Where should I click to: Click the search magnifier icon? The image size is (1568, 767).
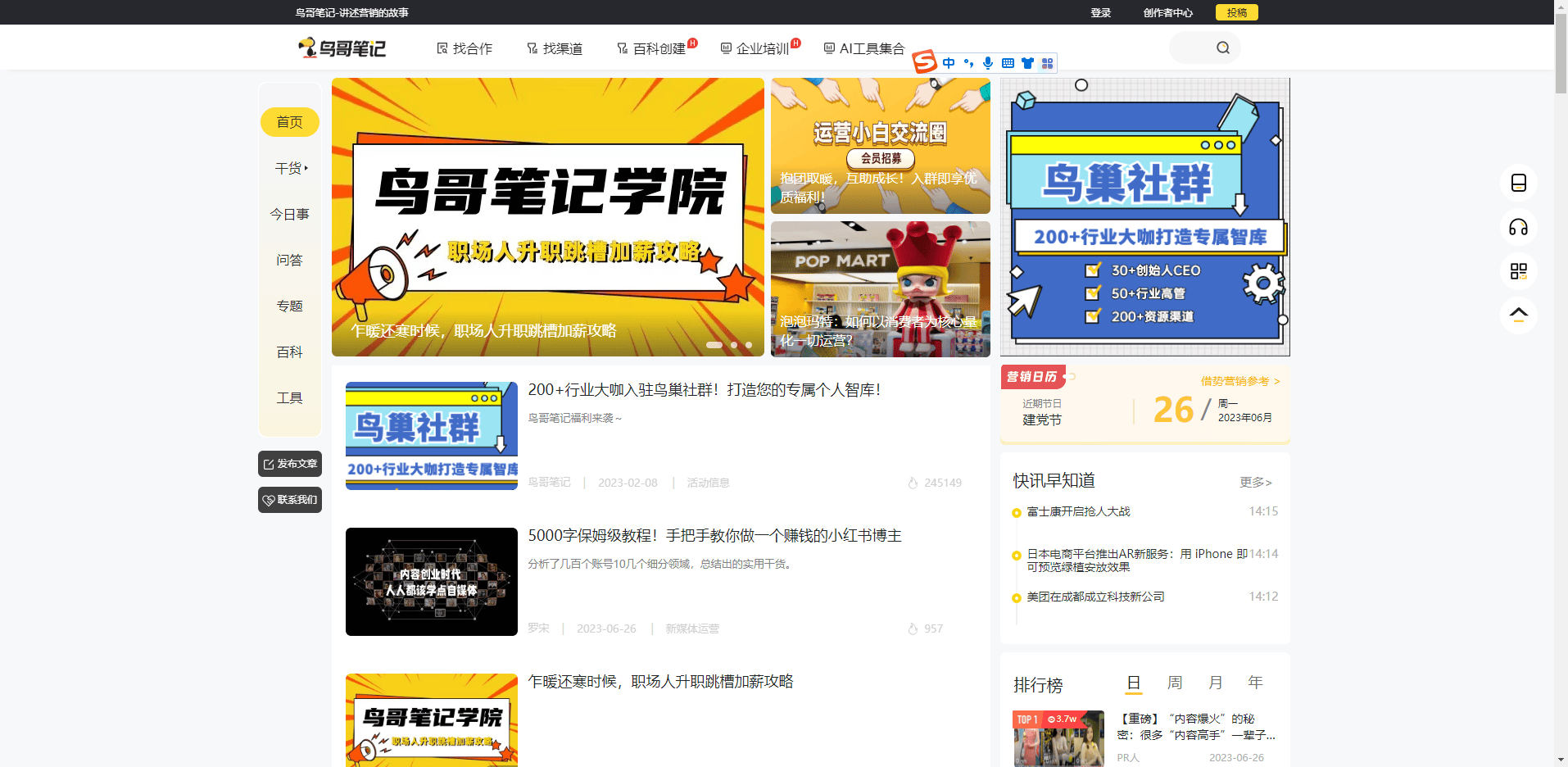click(x=1222, y=48)
